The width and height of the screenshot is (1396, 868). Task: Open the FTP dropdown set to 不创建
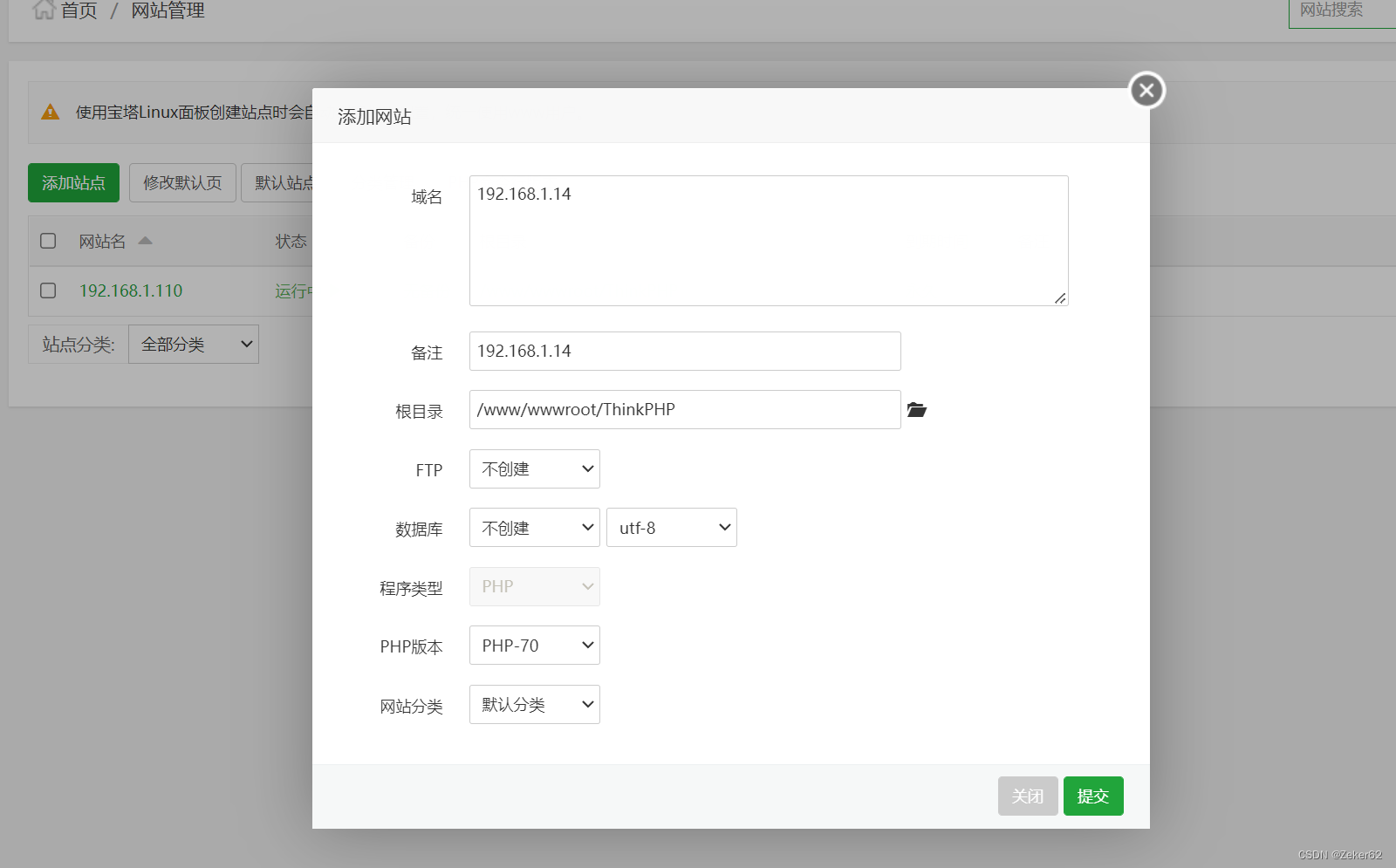[x=534, y=469]
